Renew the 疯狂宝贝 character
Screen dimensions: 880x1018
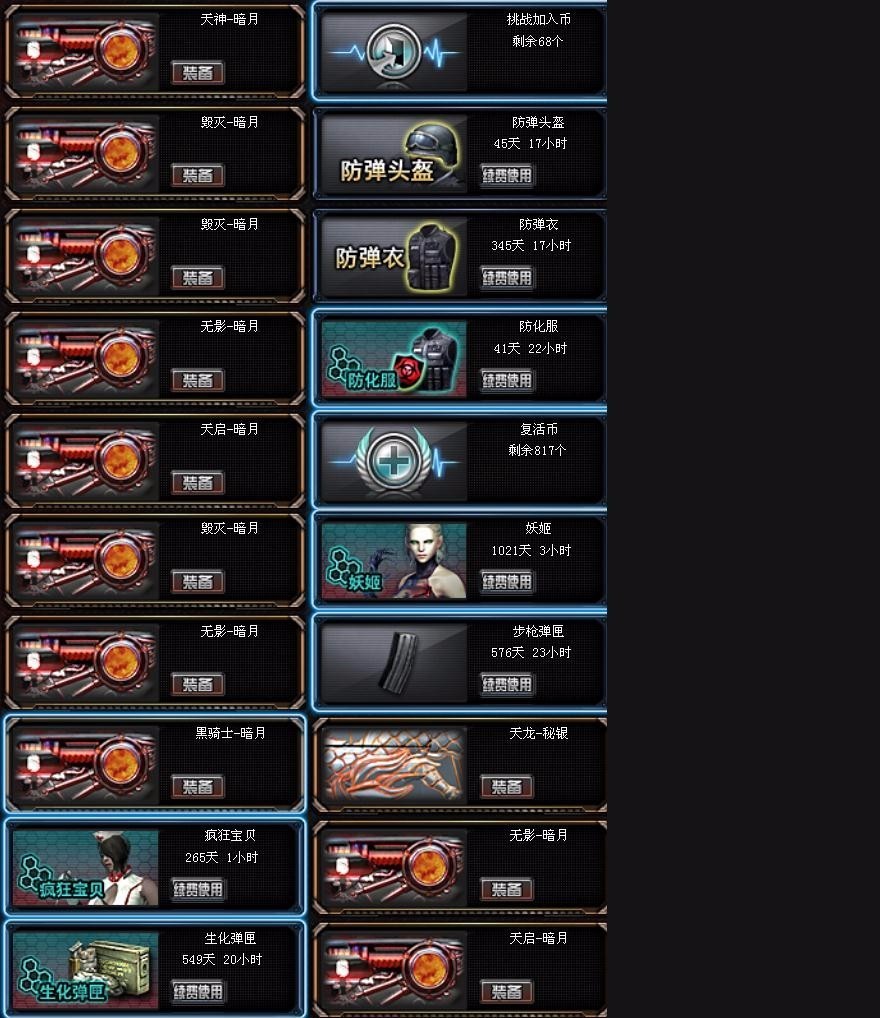[198, 889]
